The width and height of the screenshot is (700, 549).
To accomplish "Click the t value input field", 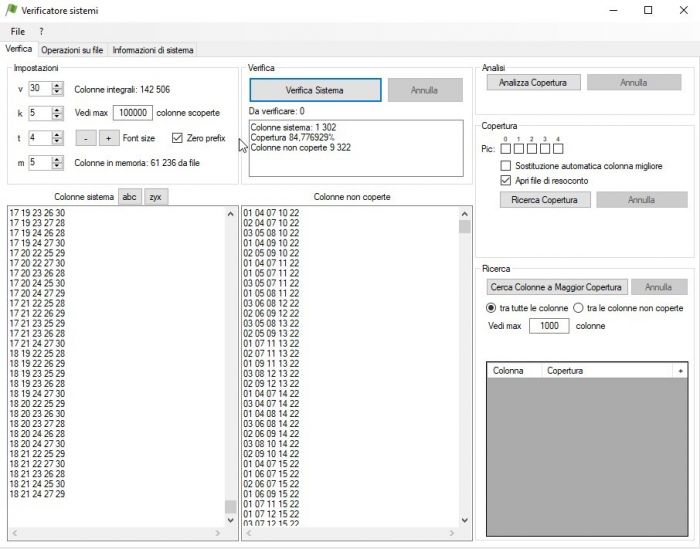I will [x=40, y=138].
